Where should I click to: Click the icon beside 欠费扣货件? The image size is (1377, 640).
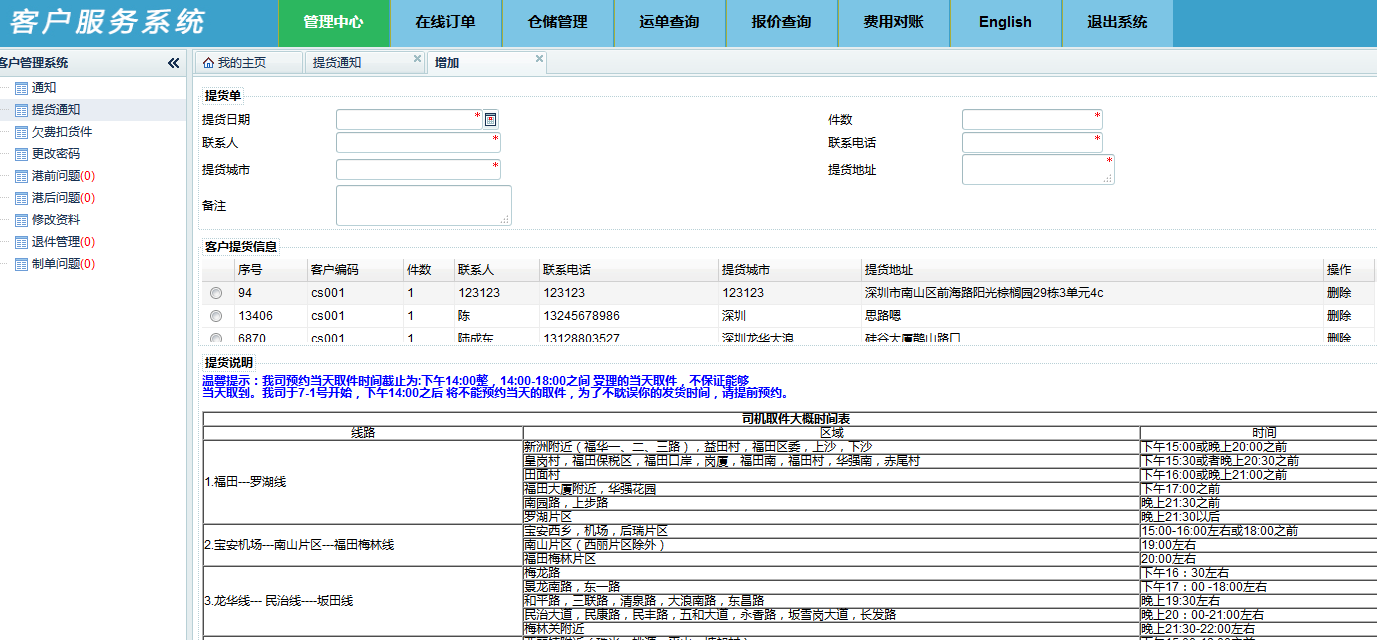(x=21, y=132)
